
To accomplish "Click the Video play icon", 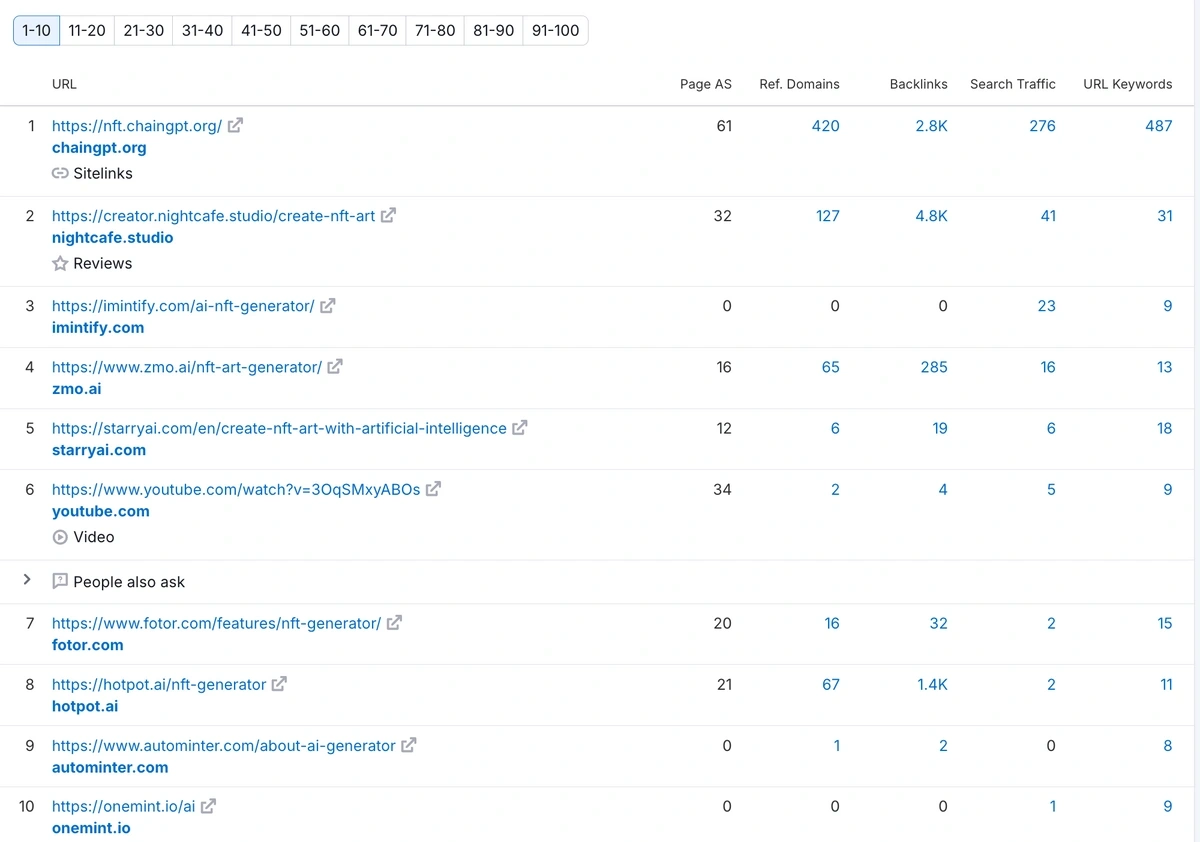I will point(60,537).
